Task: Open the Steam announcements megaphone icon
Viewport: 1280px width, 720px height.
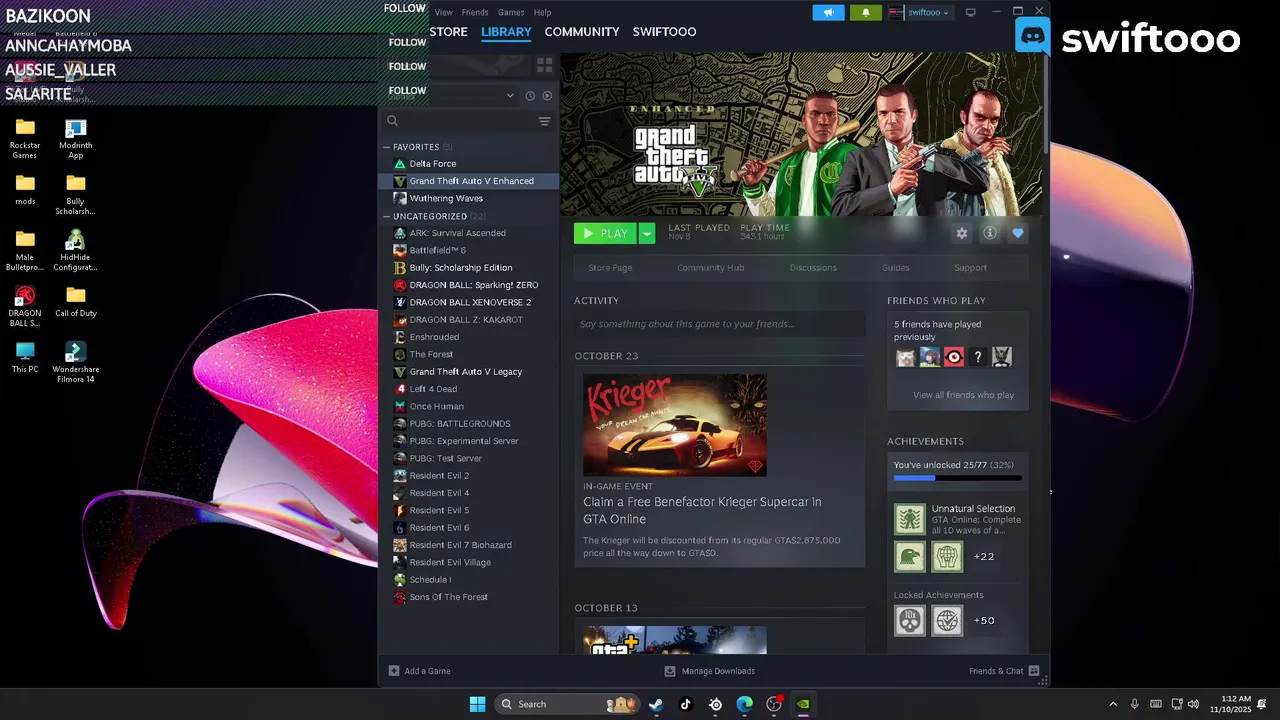Action: pyautogui.click(x=828, y=12)
